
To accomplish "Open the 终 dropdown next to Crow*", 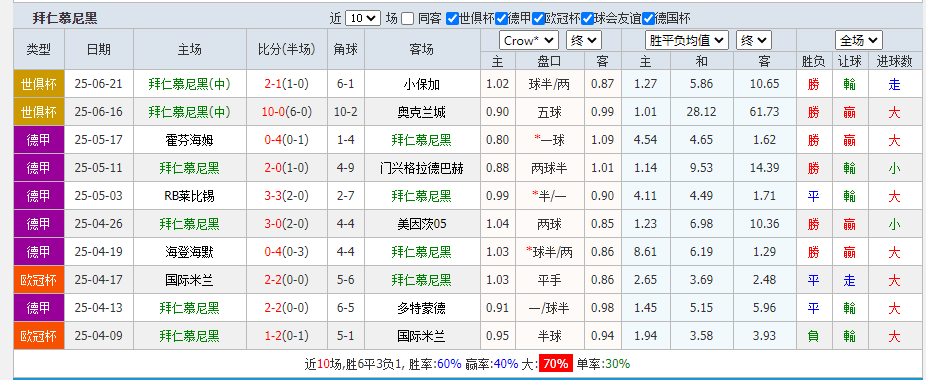I will (x=583, y=41).
